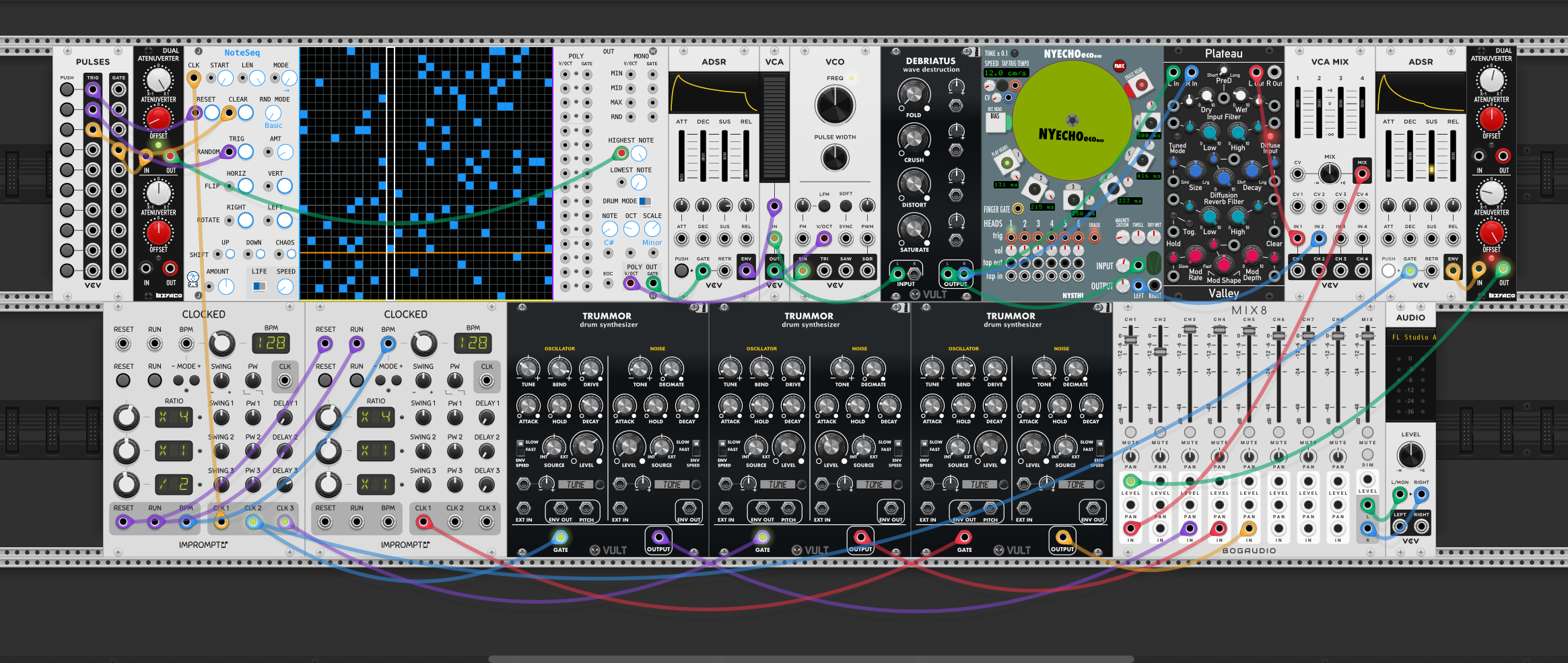This screenshot has width=1568, height=663.
Task: Click the FLIP VERT button in NoteSeq
Action: click(285, 186)
